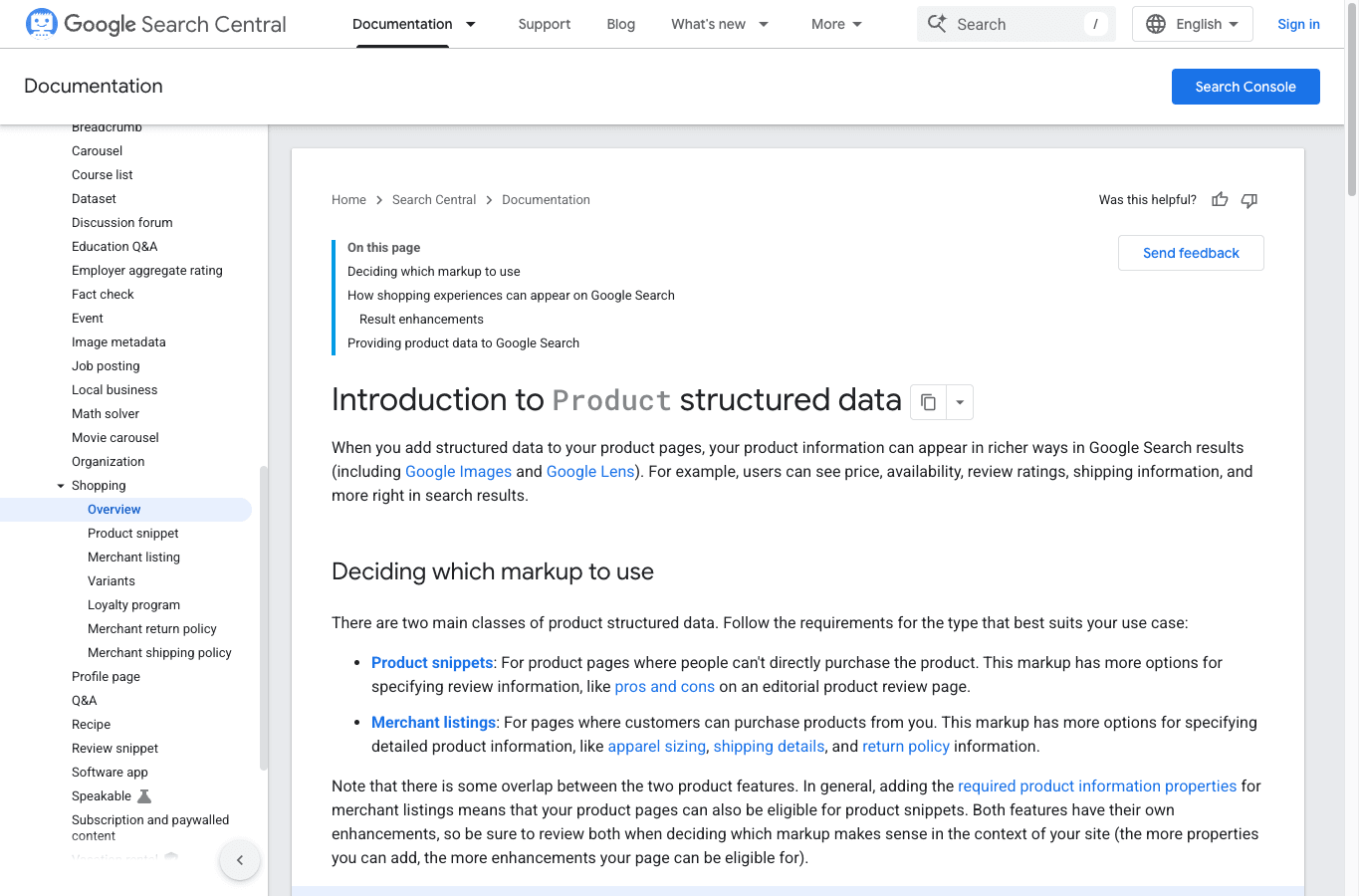This screenshot has height=896, width=1359.
Task: Open Merchant shipping policy sidebar item
Action: coord(159,653)
